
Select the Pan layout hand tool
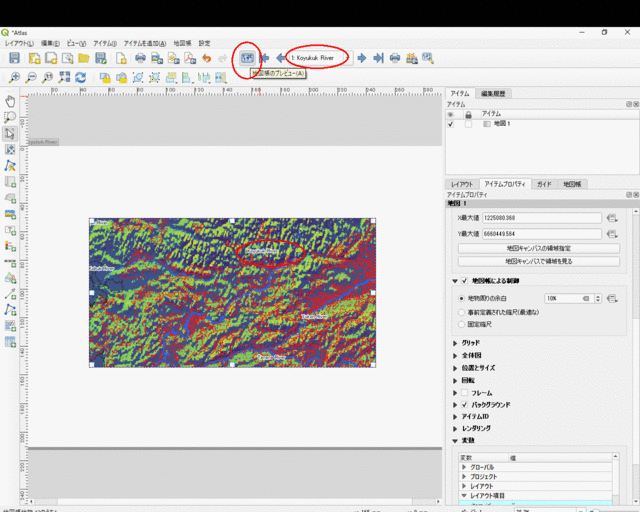click(10, 101)
